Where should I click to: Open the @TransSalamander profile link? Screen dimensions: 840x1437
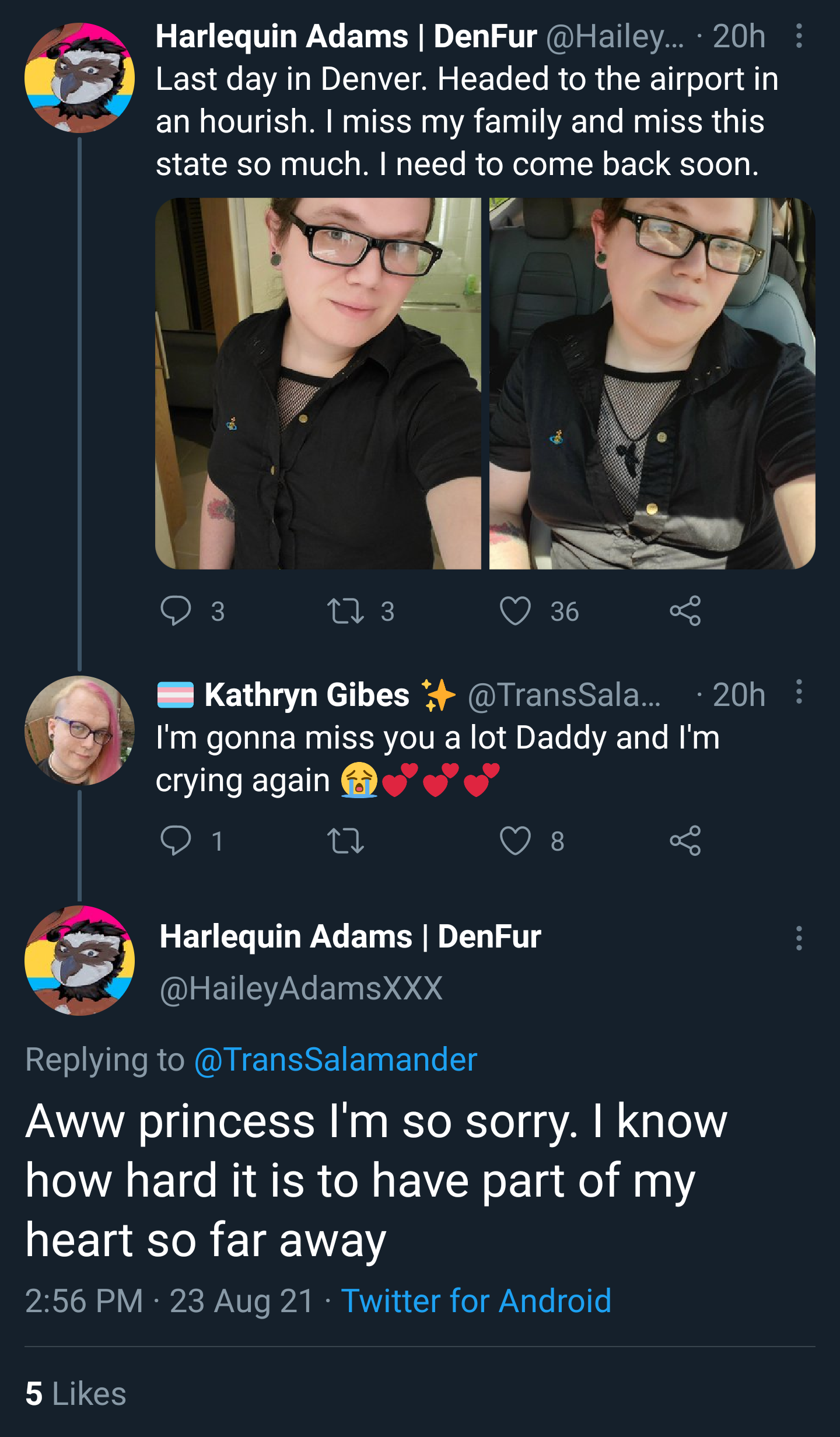(336, 1060)
